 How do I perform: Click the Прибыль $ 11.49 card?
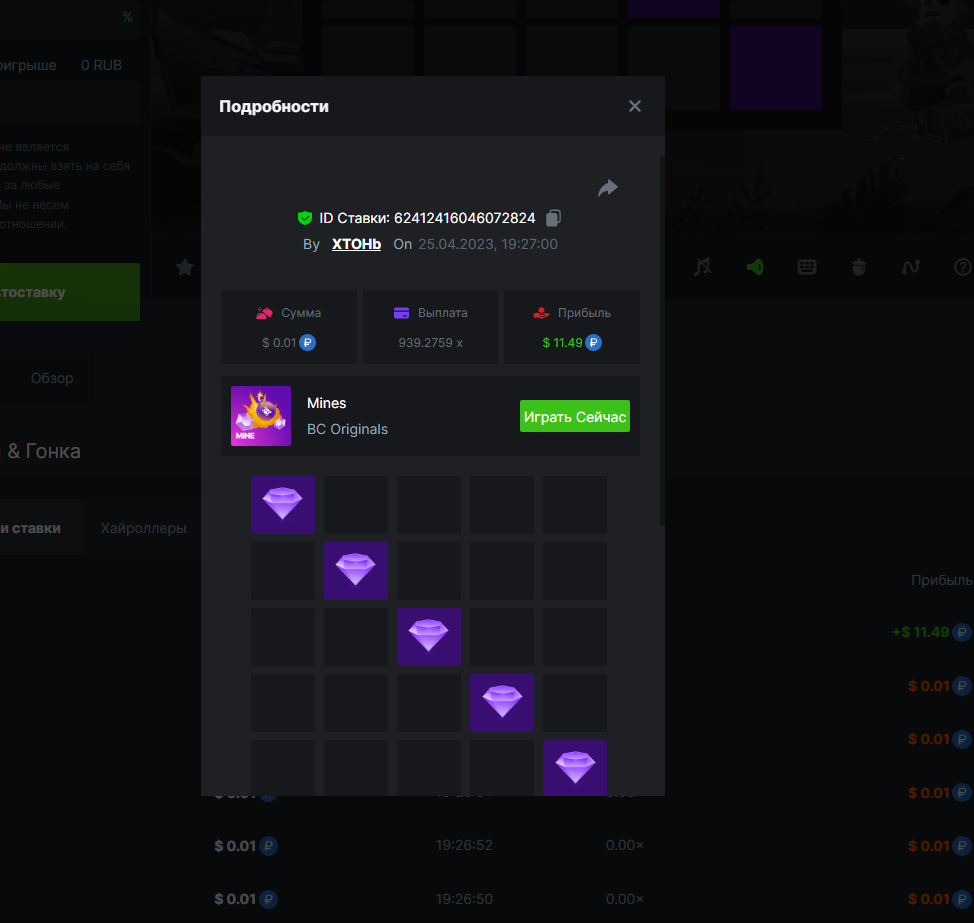click(x=571, y=327)
